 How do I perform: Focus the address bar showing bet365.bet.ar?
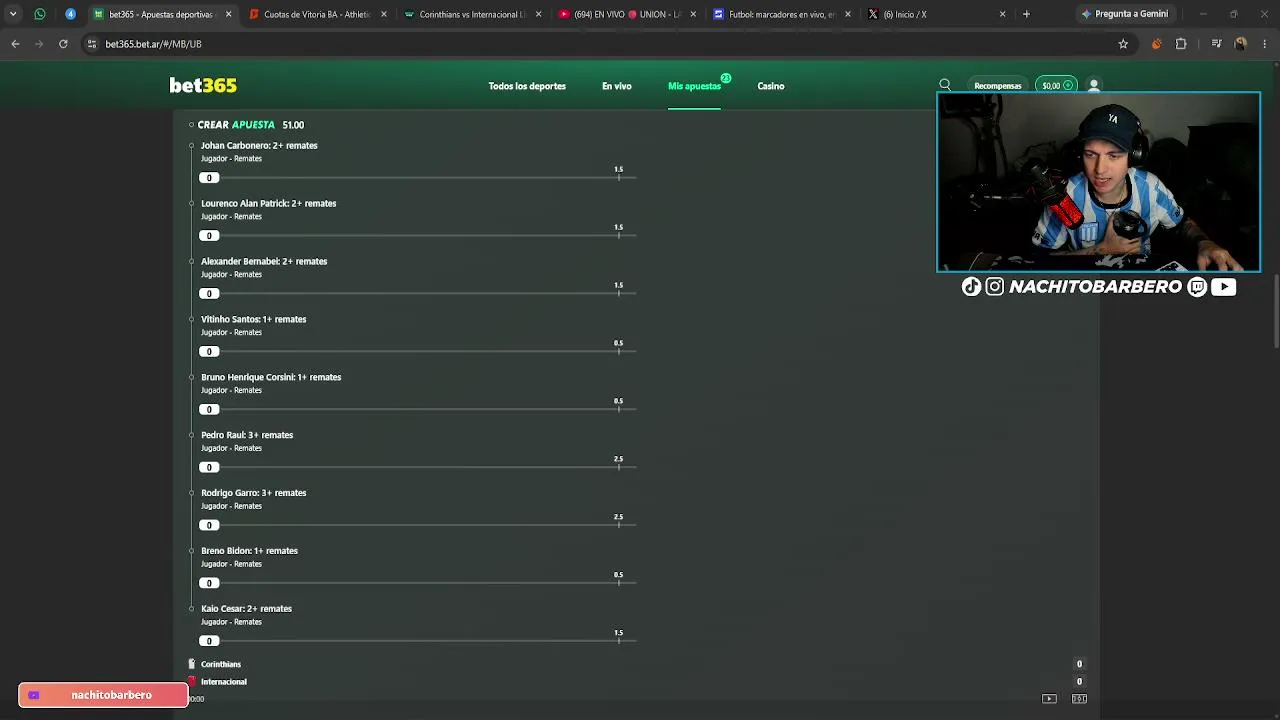tap(600, 44)
